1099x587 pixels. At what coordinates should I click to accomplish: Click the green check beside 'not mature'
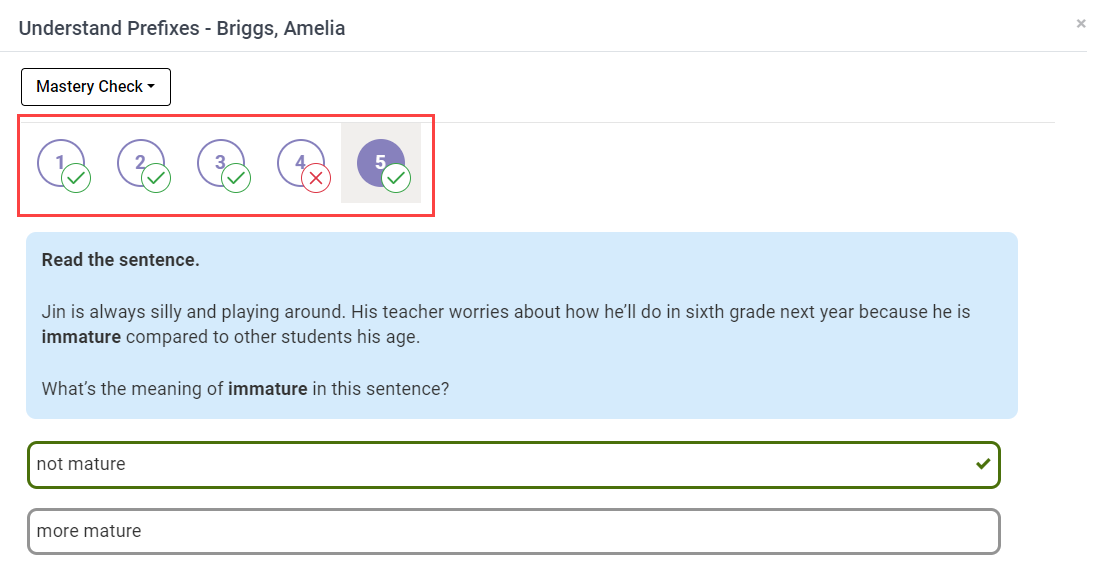tap(981, 464)
